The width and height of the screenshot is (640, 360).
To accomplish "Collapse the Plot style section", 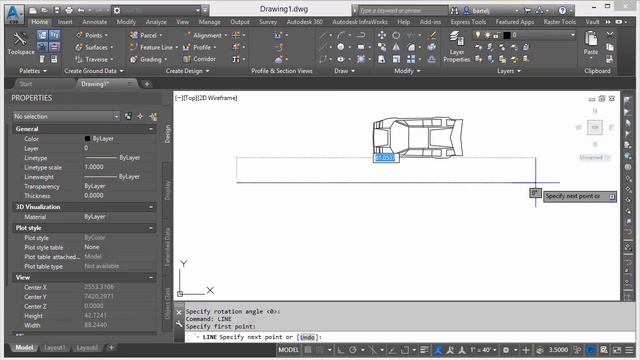I will point(151,228).
